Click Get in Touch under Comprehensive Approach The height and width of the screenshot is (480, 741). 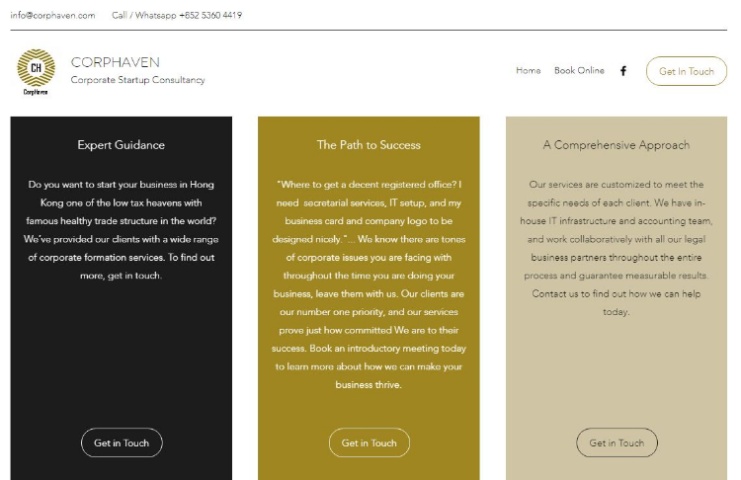617,443
